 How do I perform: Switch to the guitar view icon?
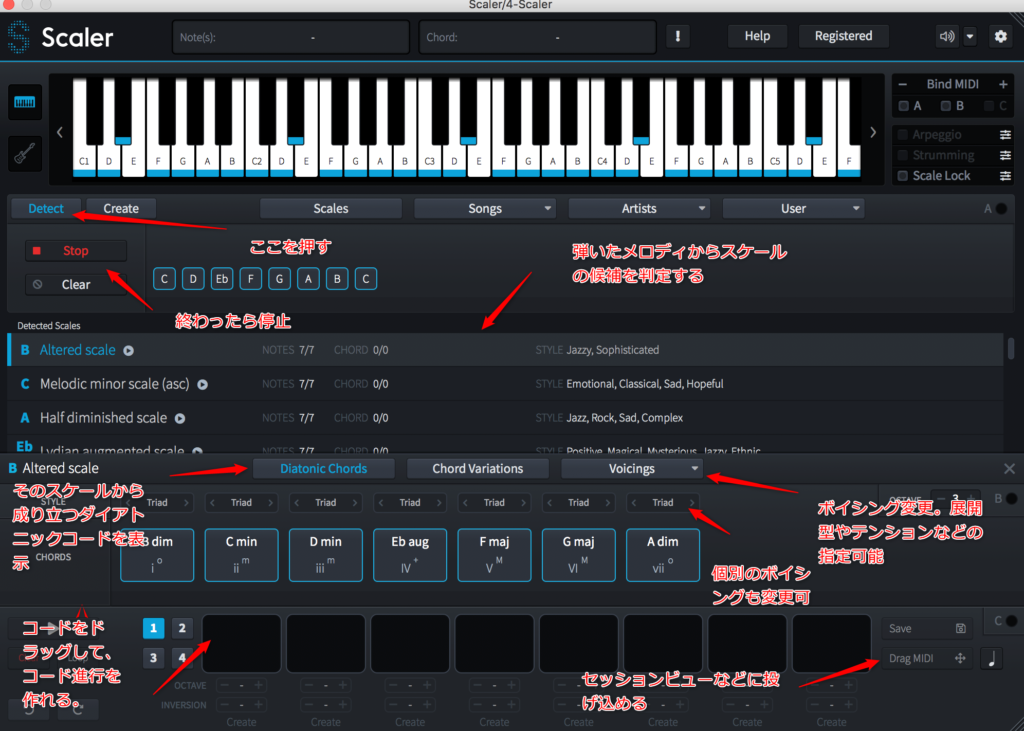click(25, 153)
